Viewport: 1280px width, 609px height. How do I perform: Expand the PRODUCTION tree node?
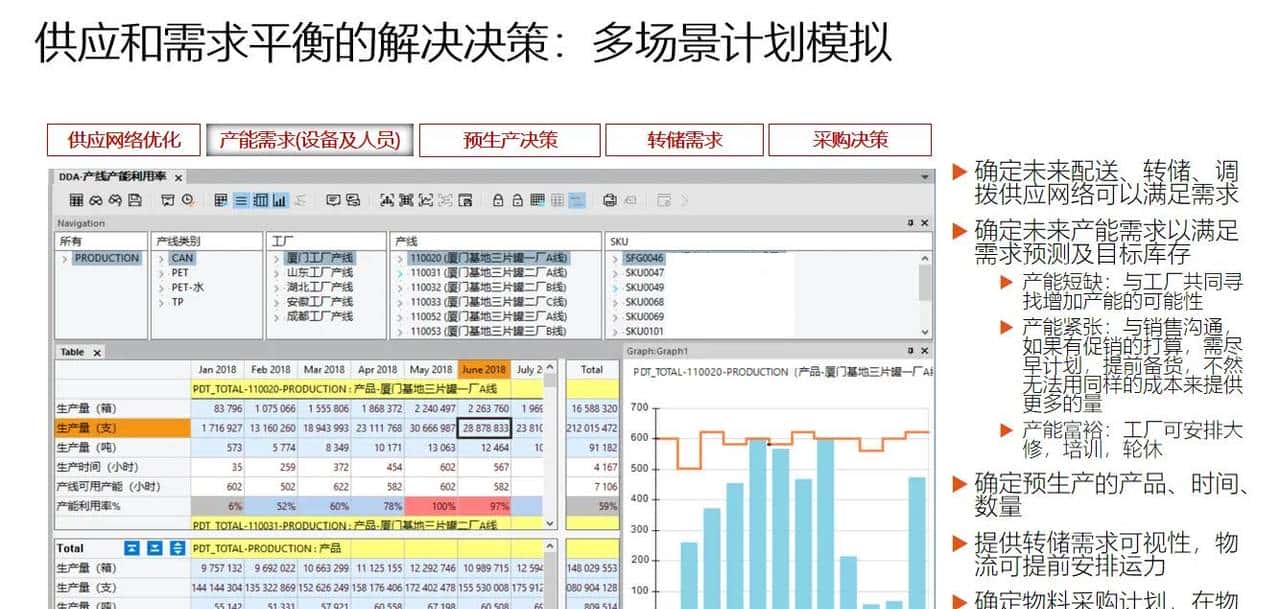[x=65, y=258]
